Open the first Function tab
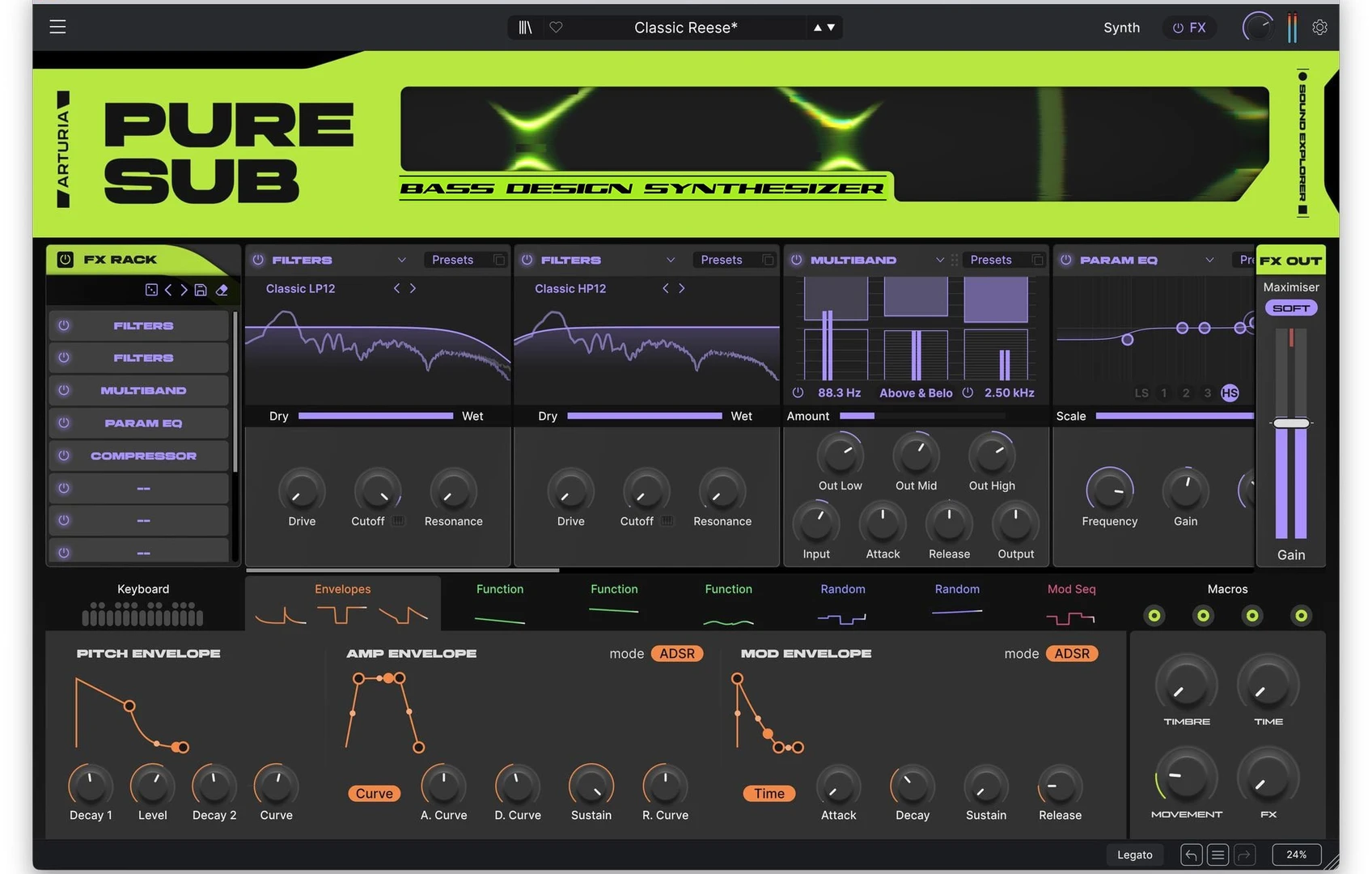 (x=500, y=603)
